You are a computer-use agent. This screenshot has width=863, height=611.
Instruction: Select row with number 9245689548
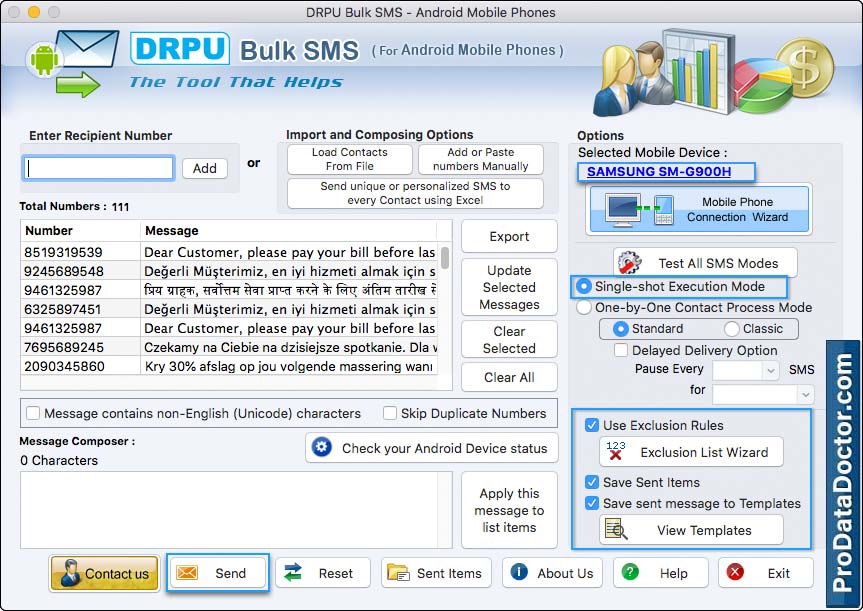tap(230, 271)
